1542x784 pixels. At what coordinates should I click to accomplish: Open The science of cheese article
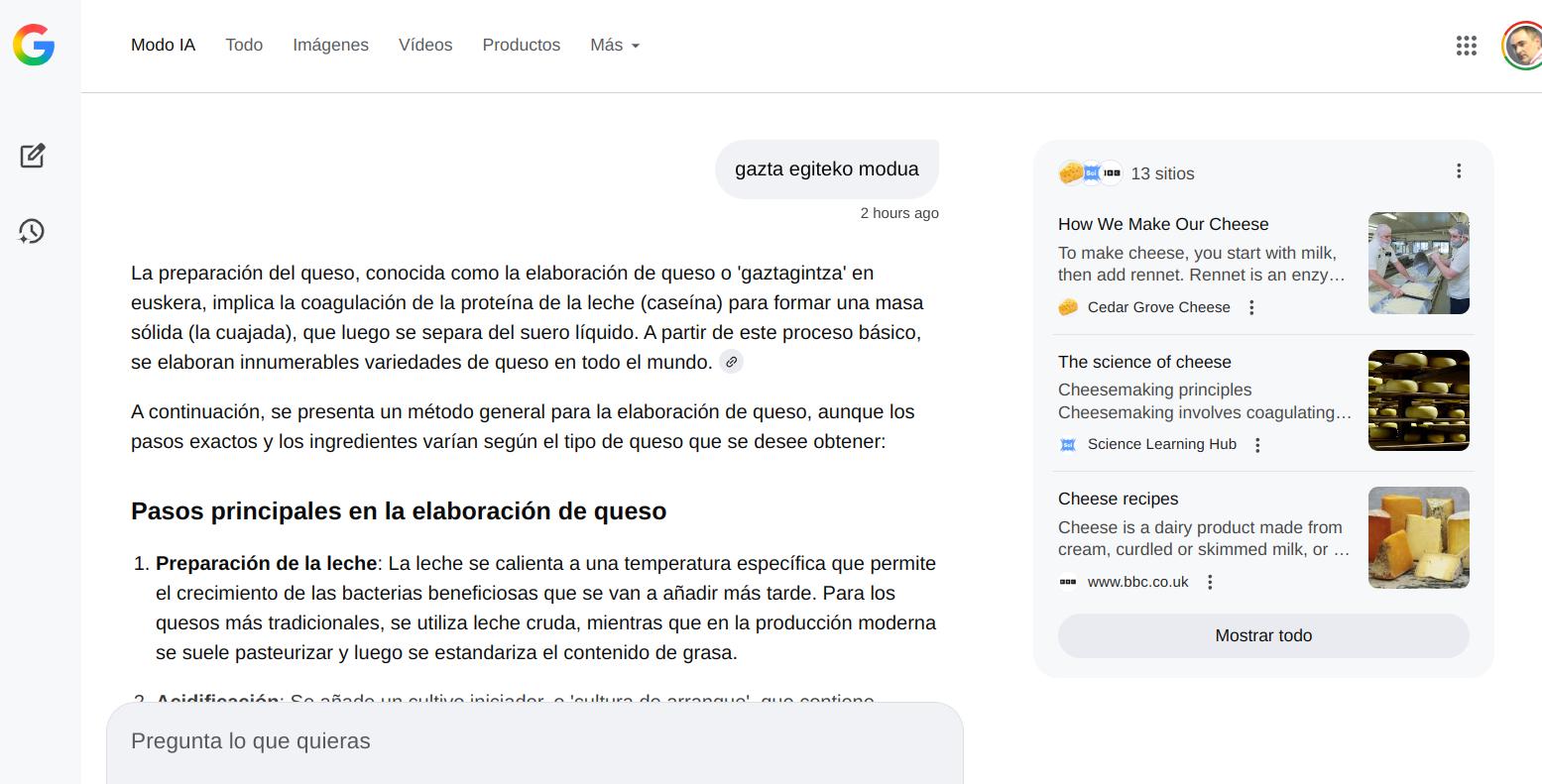[1144, 362]
